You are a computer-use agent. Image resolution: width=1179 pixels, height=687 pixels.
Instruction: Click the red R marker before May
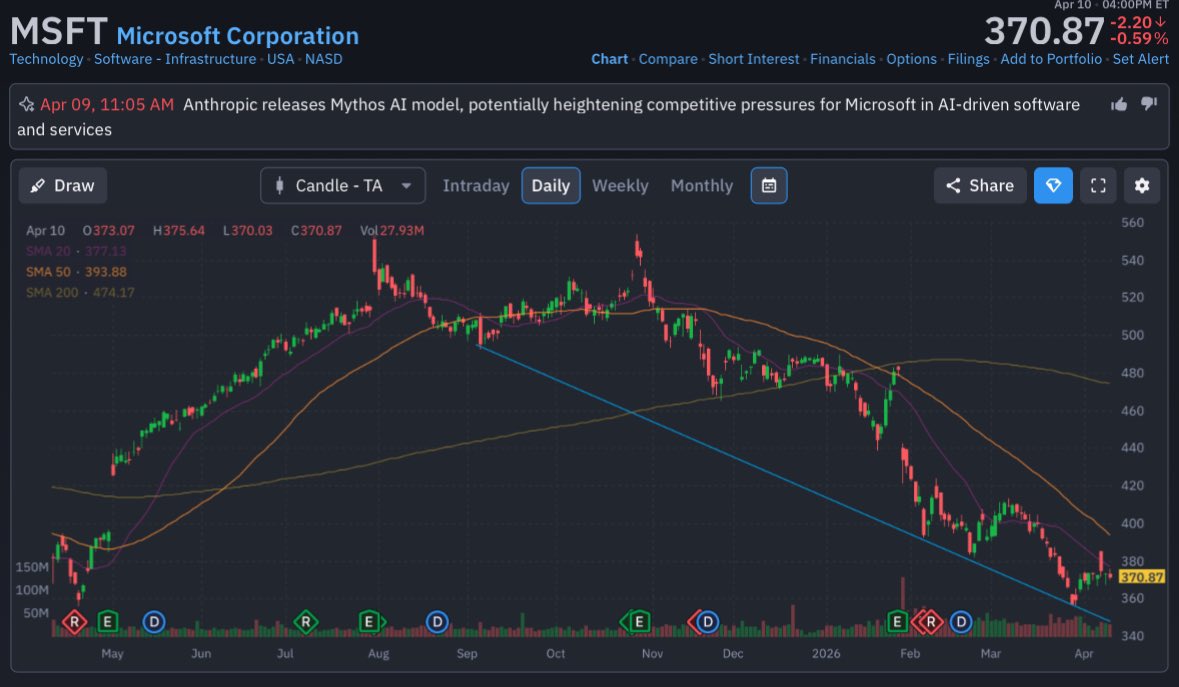click(74, 622)
